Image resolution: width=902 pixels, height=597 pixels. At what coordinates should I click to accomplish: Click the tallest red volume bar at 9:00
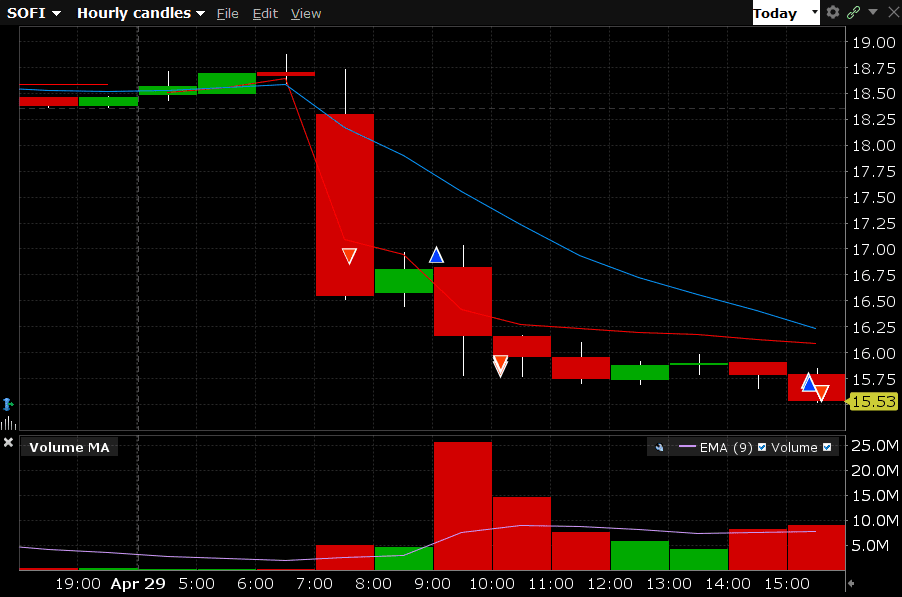(463, 506)
